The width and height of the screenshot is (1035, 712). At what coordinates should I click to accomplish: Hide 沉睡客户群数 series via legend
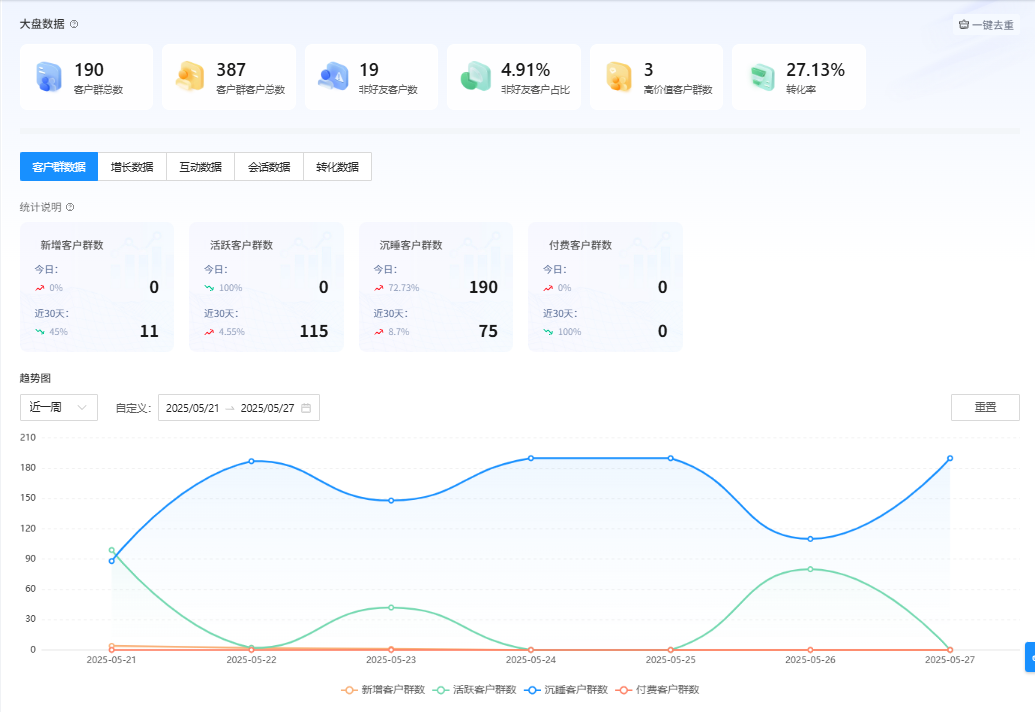pyautogui.click(x=565, y=690)
